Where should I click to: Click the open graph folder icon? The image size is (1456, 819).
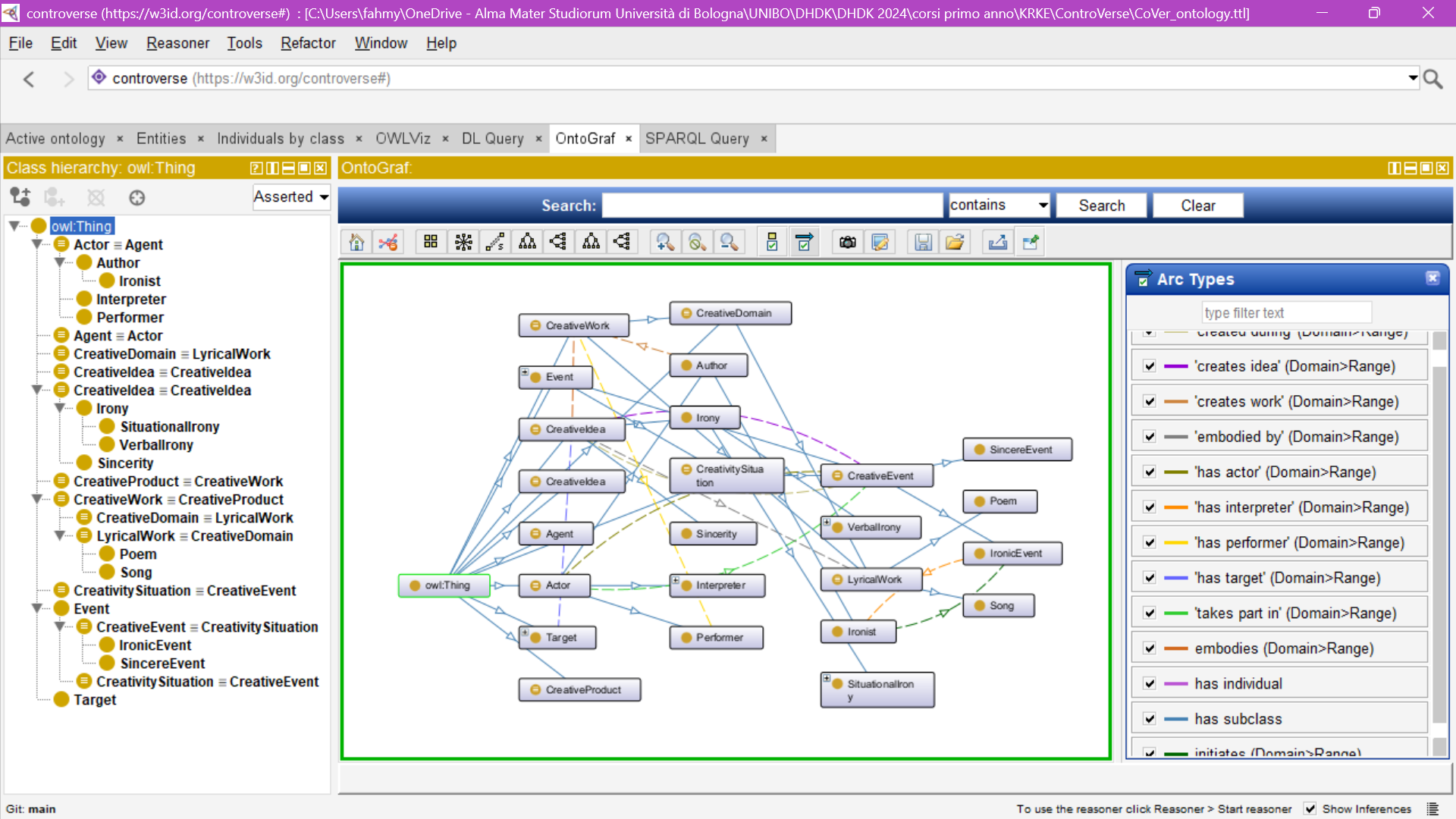click(x=955, y=242)
